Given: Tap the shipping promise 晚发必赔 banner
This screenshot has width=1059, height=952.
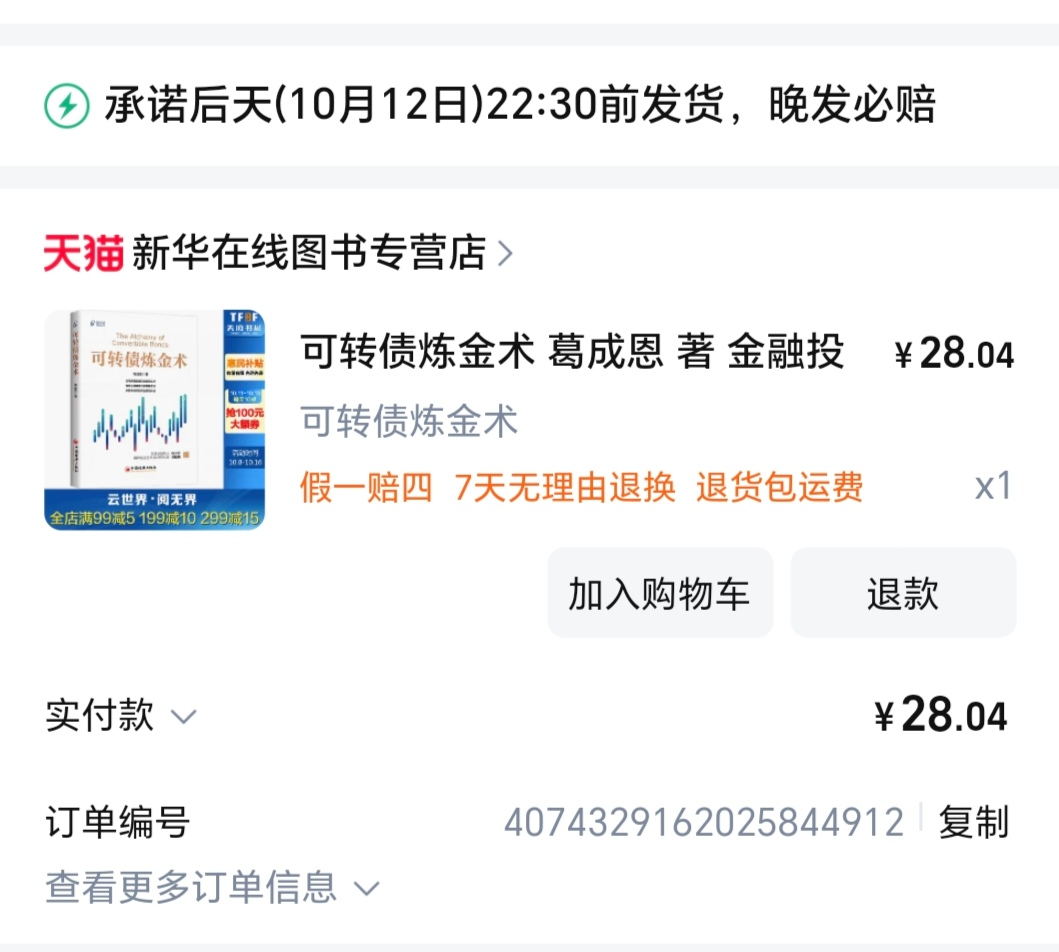Looking at the screenshot, I should pos(530,105).
